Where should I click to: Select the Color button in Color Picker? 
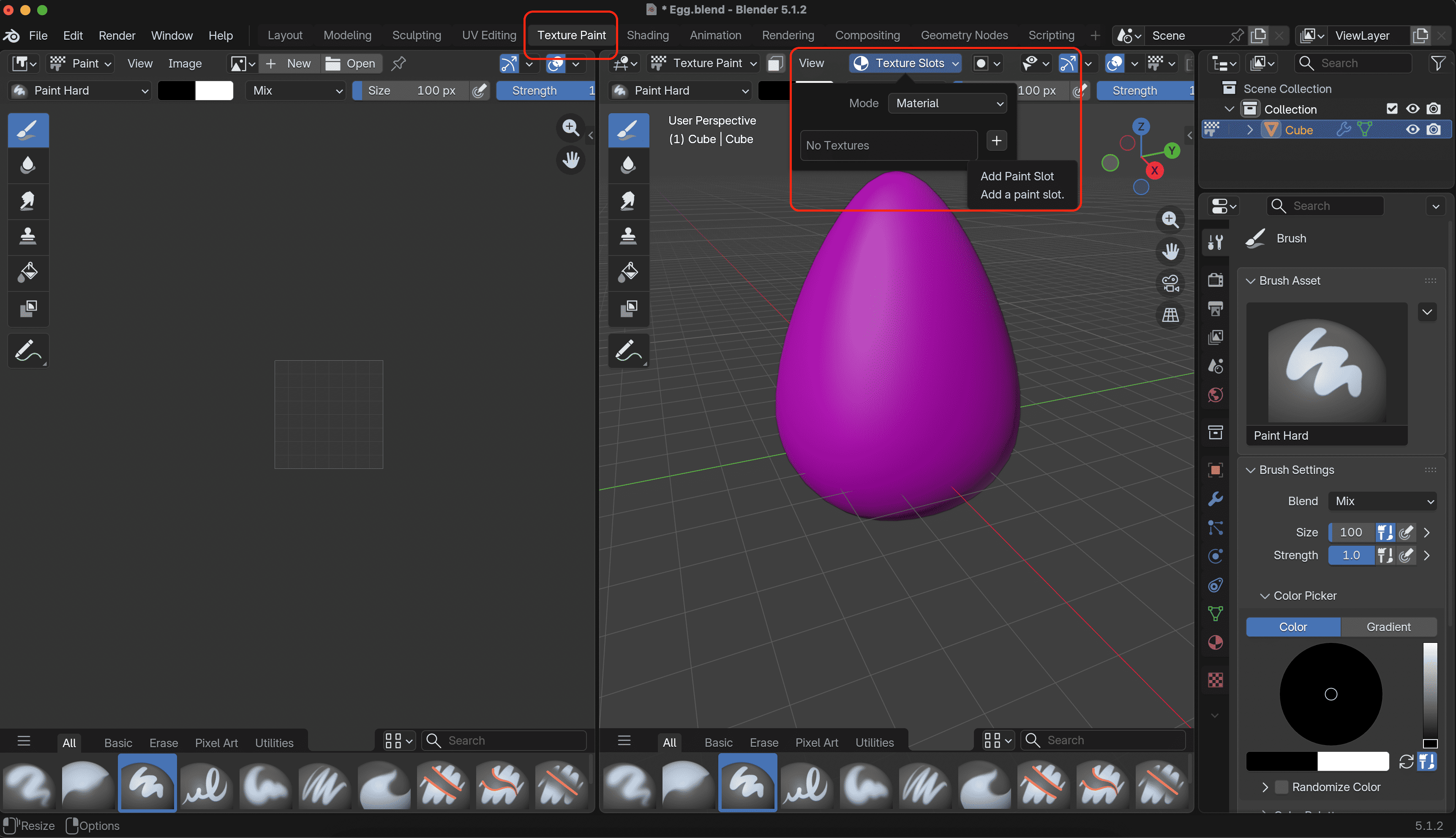coord(1293,627)
